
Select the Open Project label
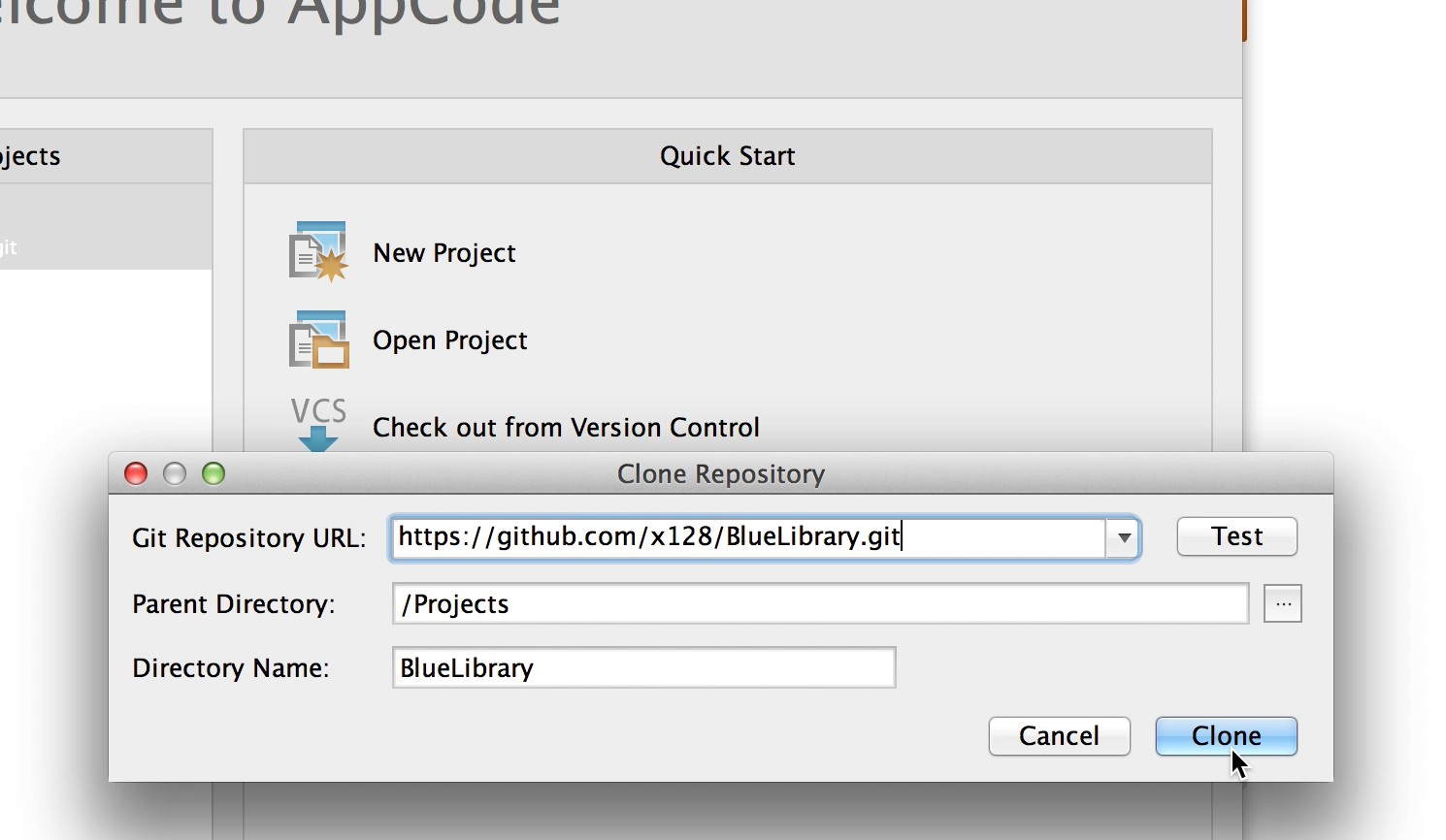(450, 340)
